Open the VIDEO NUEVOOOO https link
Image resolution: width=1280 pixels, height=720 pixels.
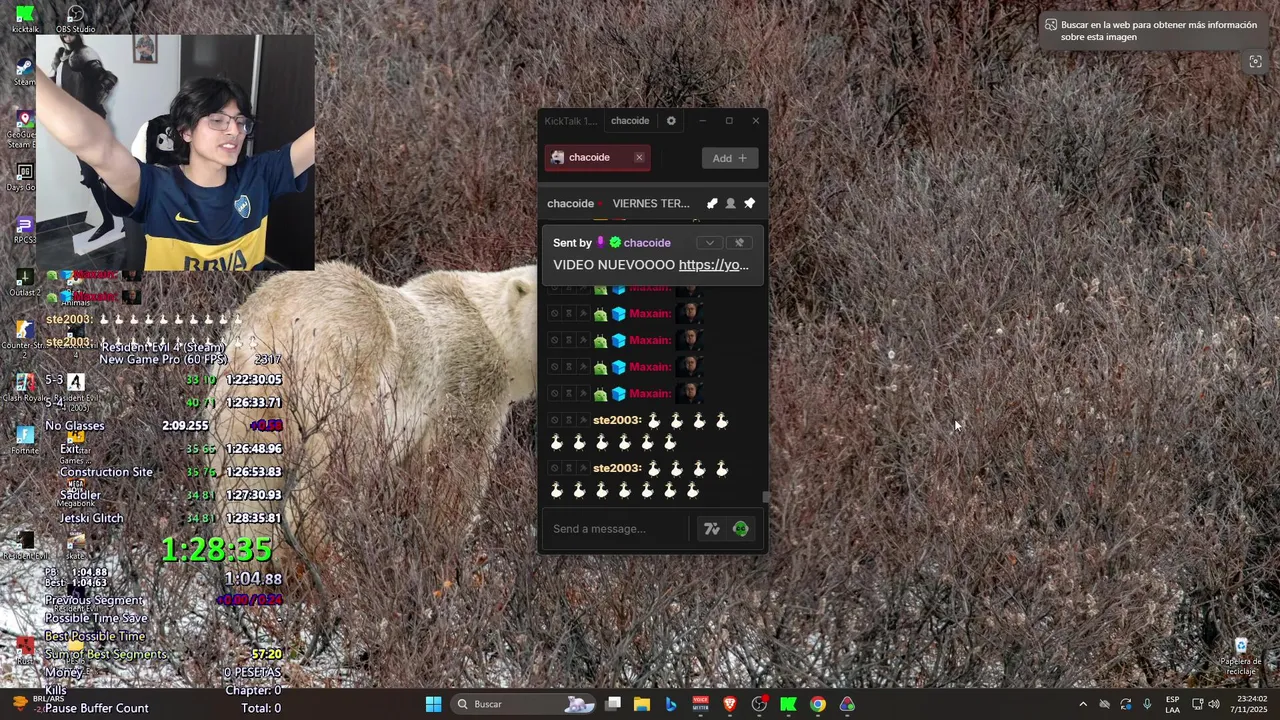point(714,265)
